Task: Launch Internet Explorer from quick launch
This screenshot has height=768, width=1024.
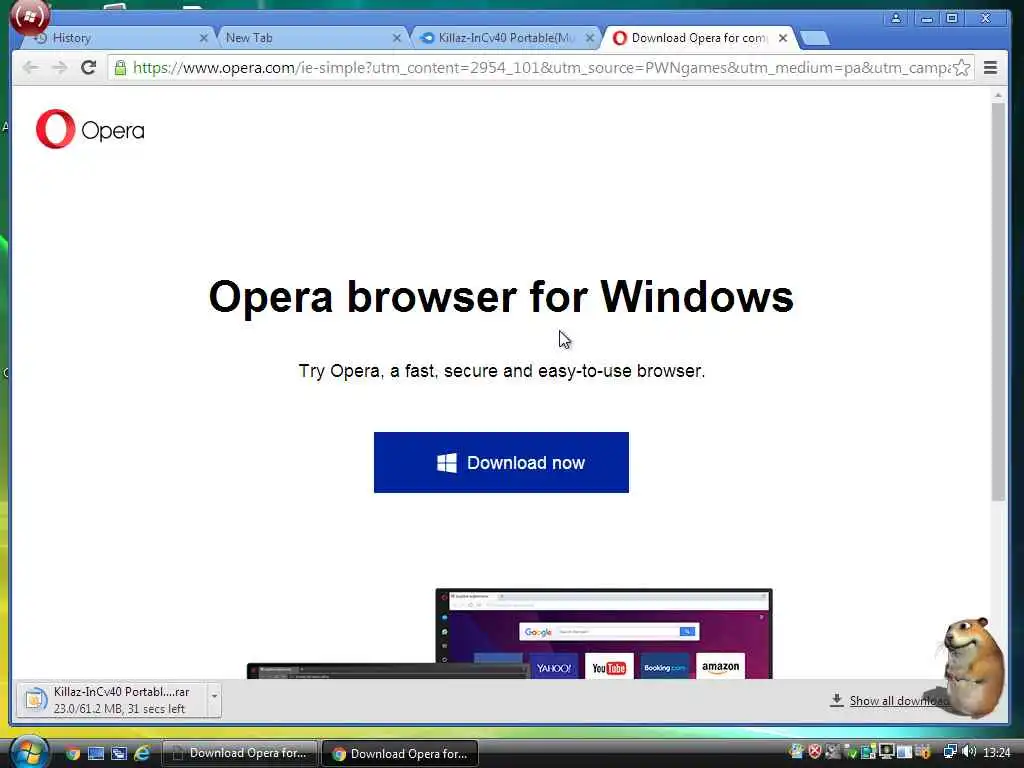Action: click(142, 754)
